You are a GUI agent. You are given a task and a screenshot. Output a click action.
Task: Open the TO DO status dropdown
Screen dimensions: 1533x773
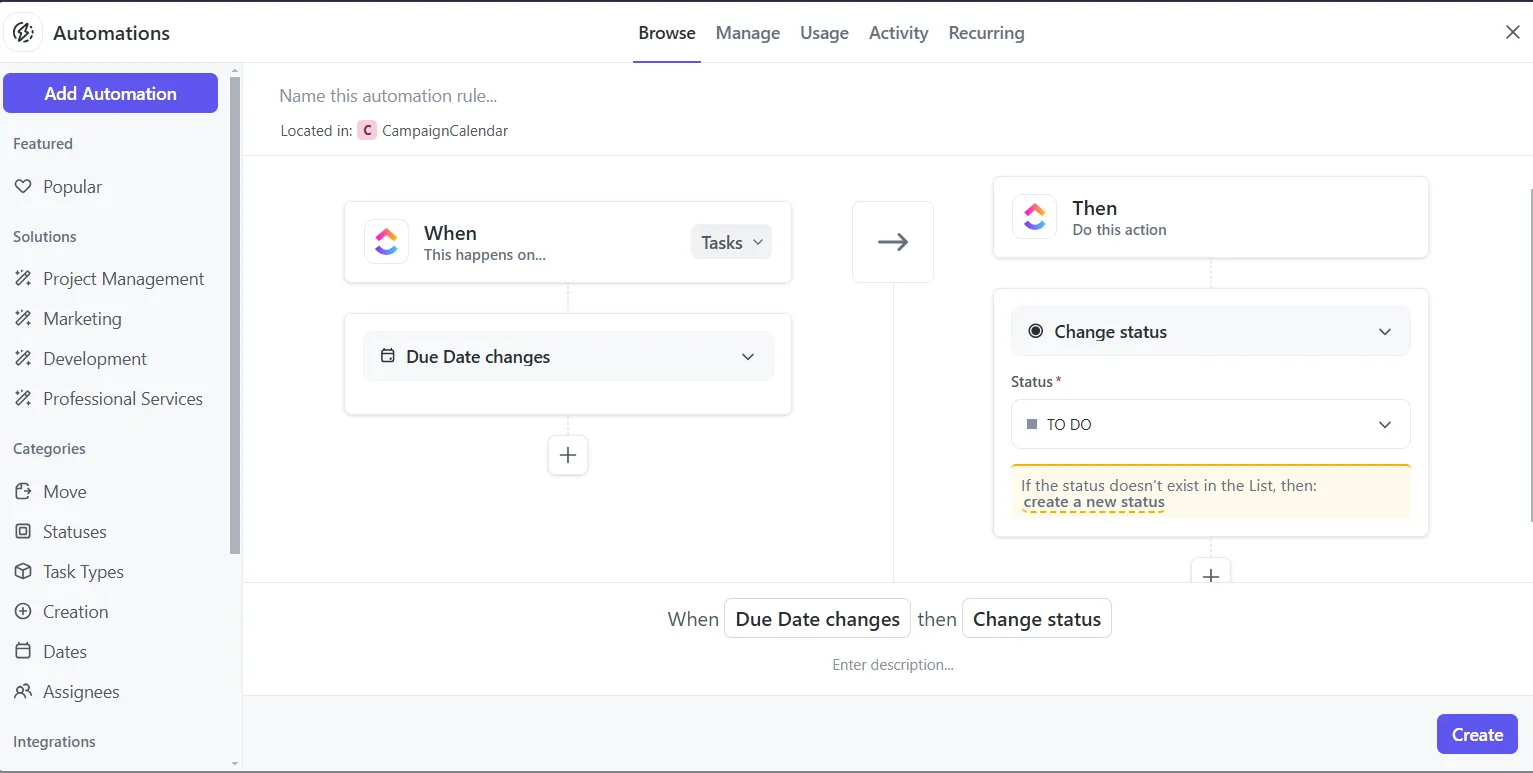coord(1211,424)
